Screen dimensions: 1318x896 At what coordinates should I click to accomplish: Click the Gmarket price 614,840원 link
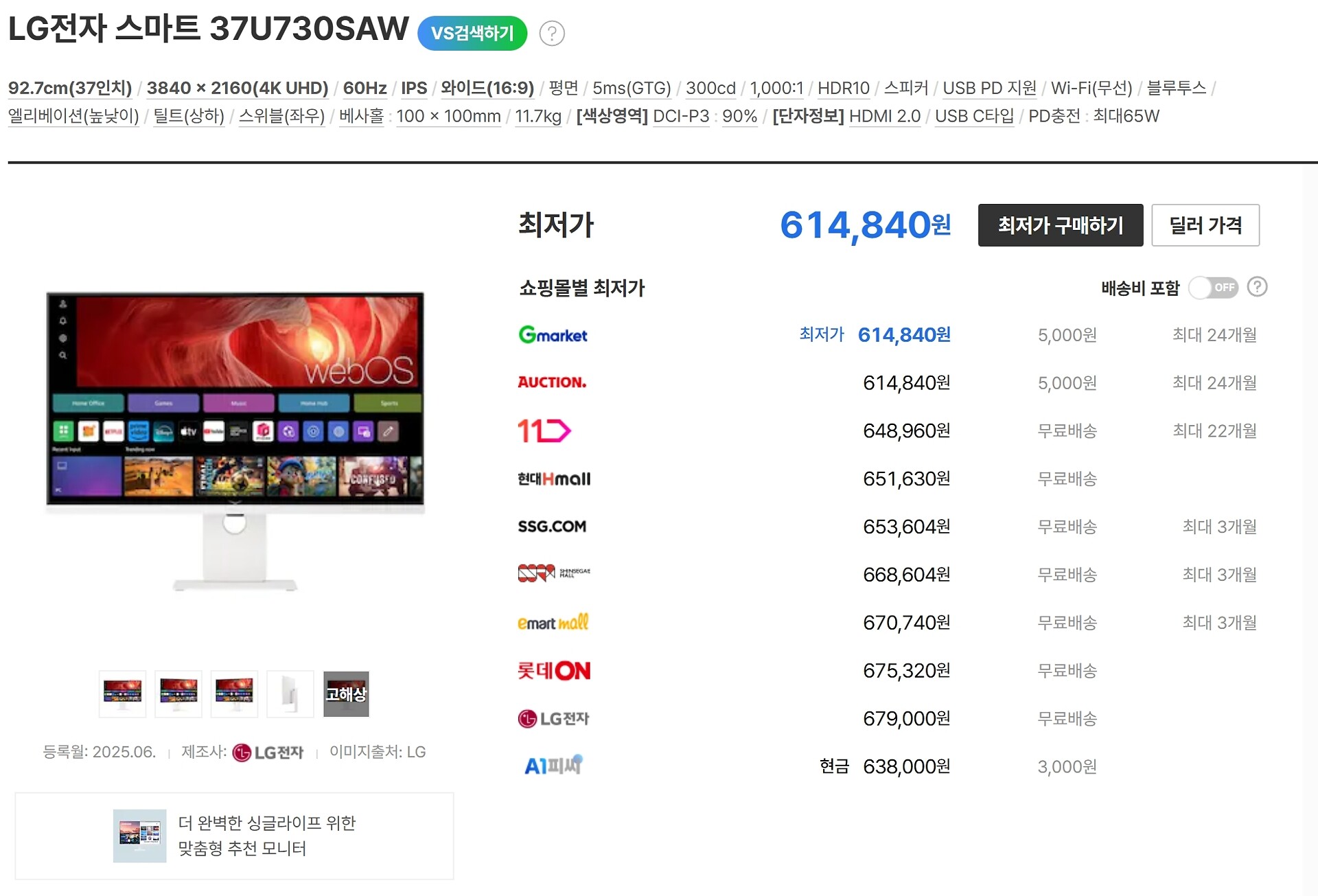tap(904, 335)
